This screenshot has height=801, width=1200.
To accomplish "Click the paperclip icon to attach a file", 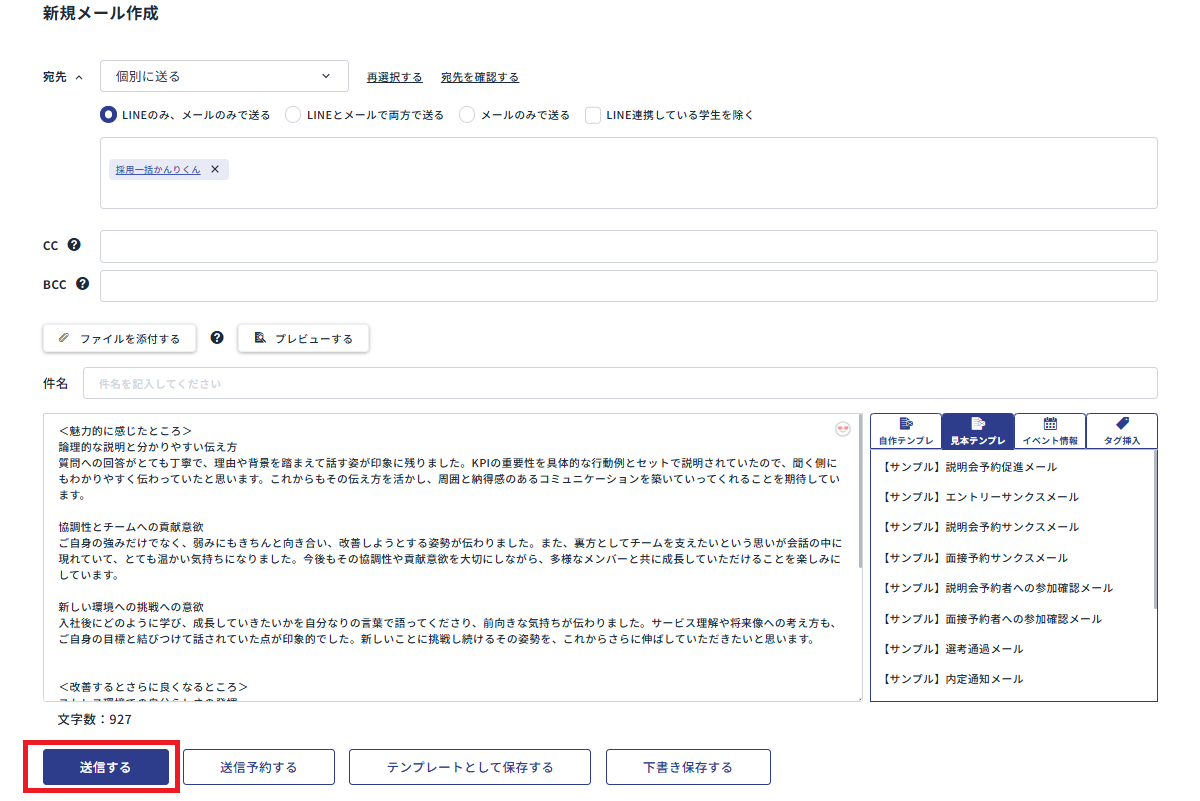I will (x=63, y=338).
